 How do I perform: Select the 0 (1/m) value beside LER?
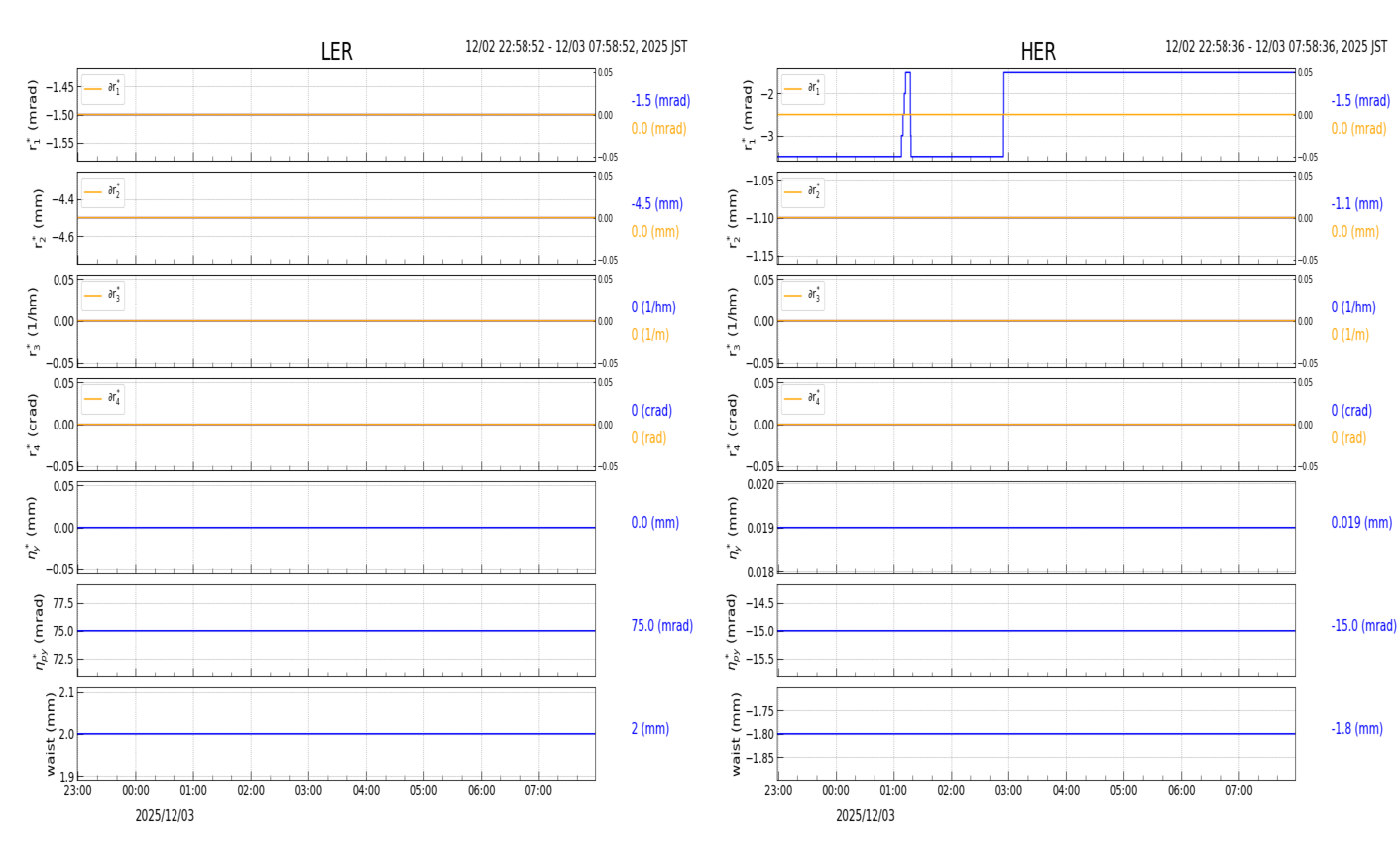pos(649,335)
